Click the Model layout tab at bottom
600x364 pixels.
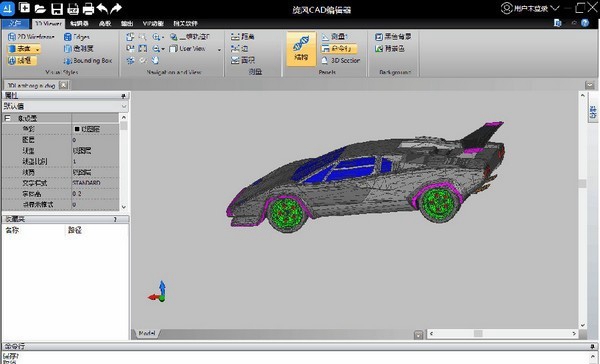[x=147, y=333]
